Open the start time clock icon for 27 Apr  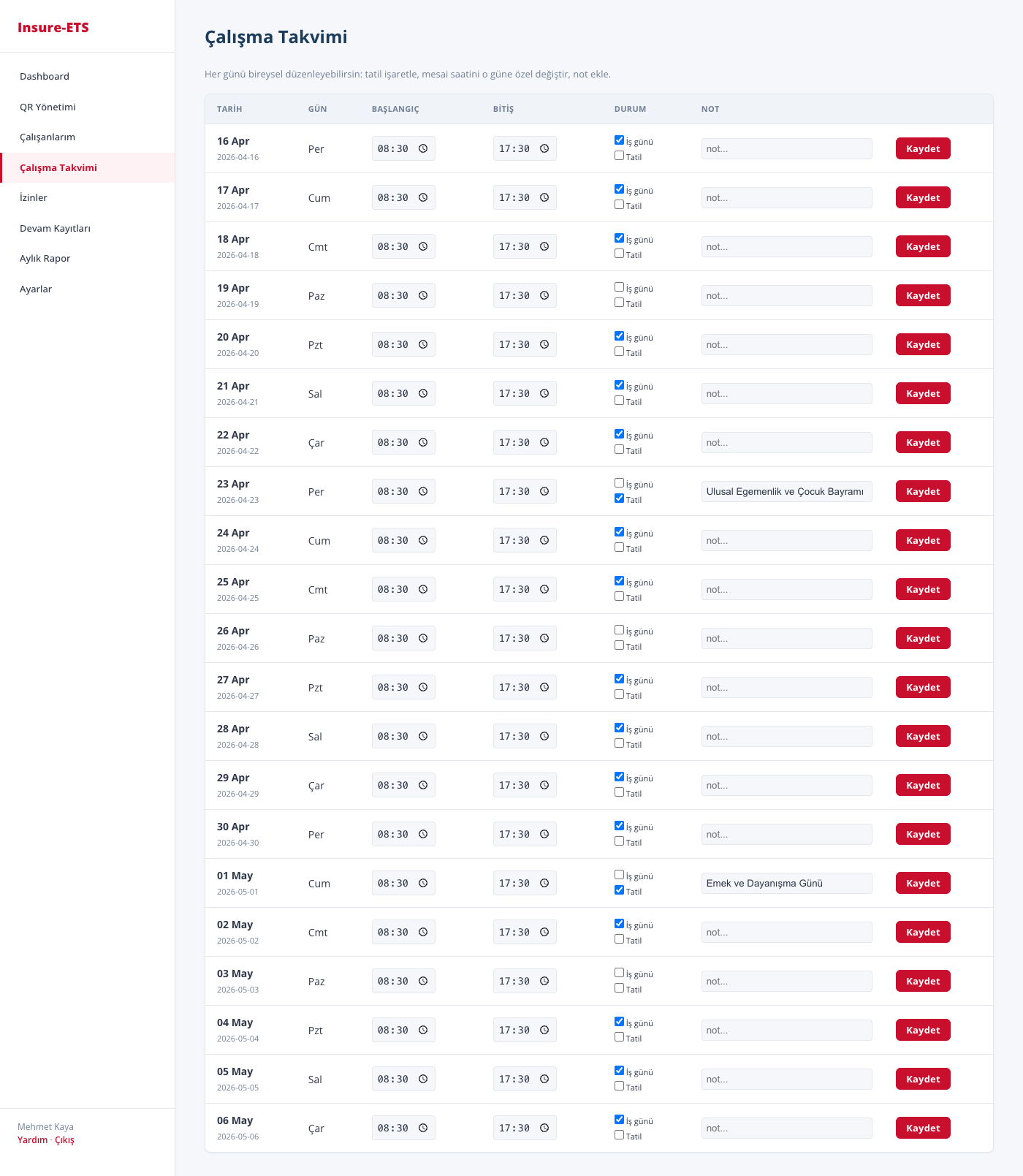[x=423, y=688]
